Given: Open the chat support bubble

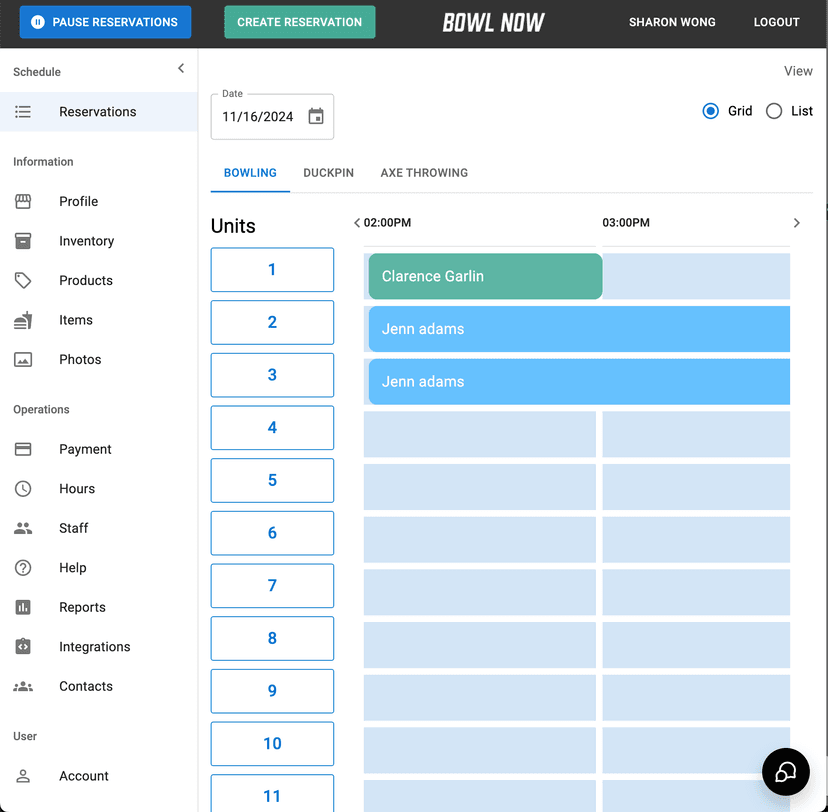Looking at the screenshot, I should coord(785,772).
